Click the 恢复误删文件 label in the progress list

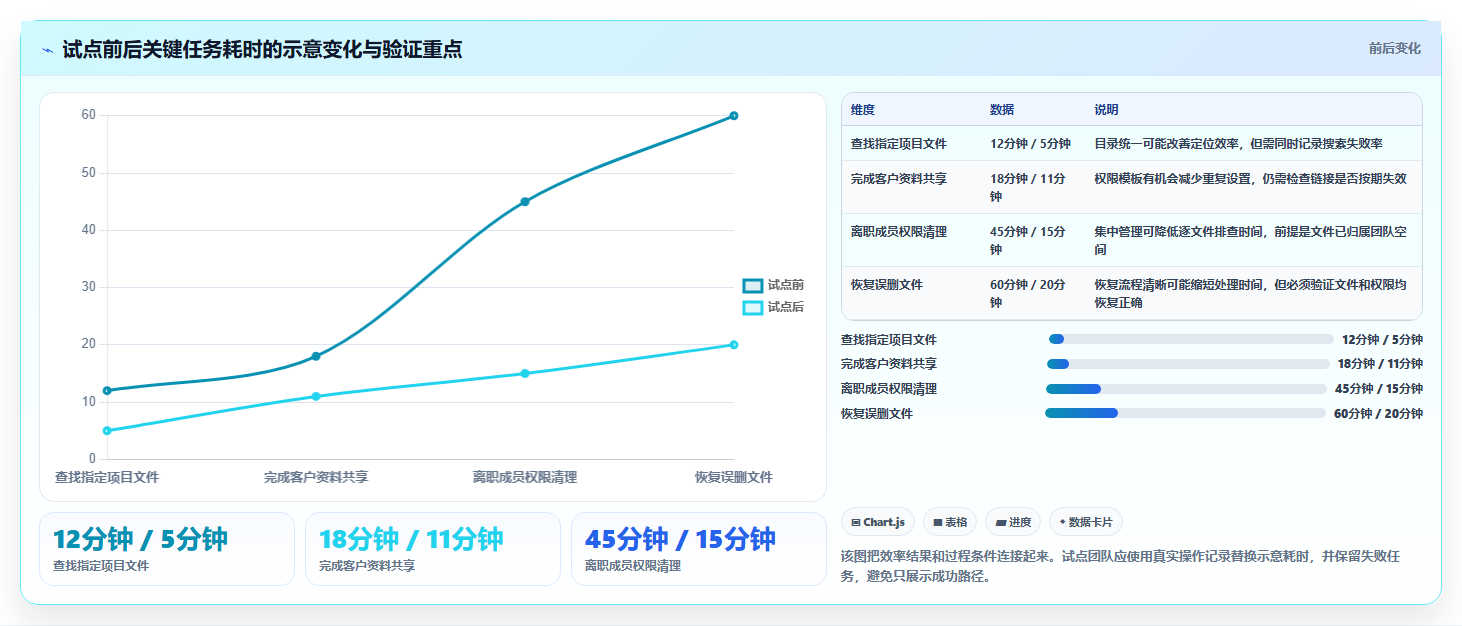[x=877, y=413]
